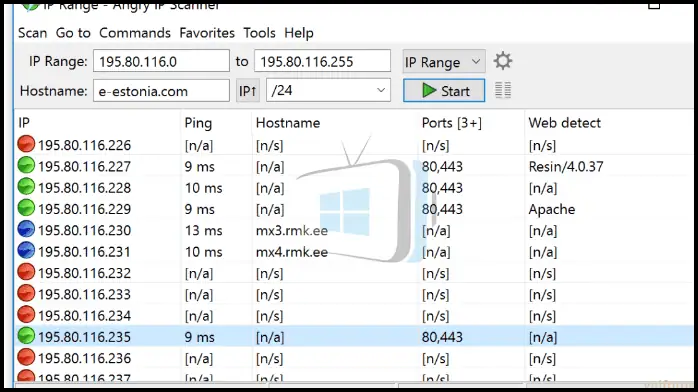Open the fetchers column selector icon
The height and width of the screenshot is (392, 698).
coord(503,90)
